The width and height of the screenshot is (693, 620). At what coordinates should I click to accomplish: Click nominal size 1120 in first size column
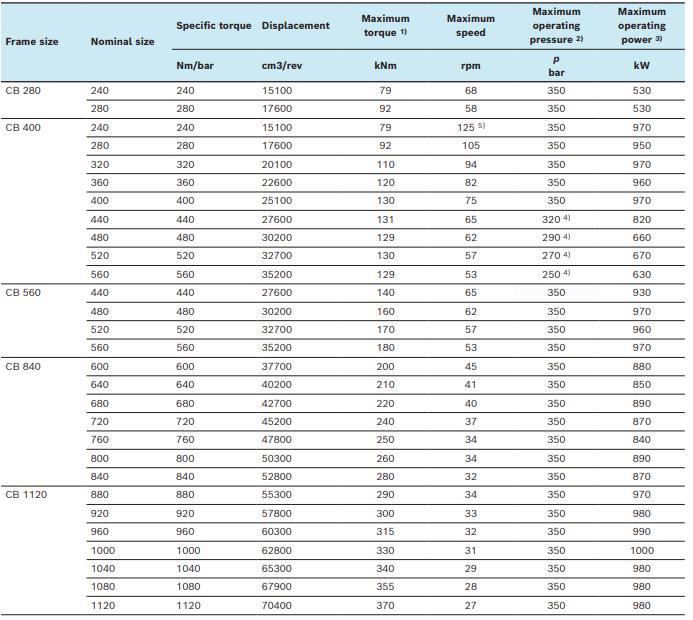pyautogui.click(x=103, y=605)
